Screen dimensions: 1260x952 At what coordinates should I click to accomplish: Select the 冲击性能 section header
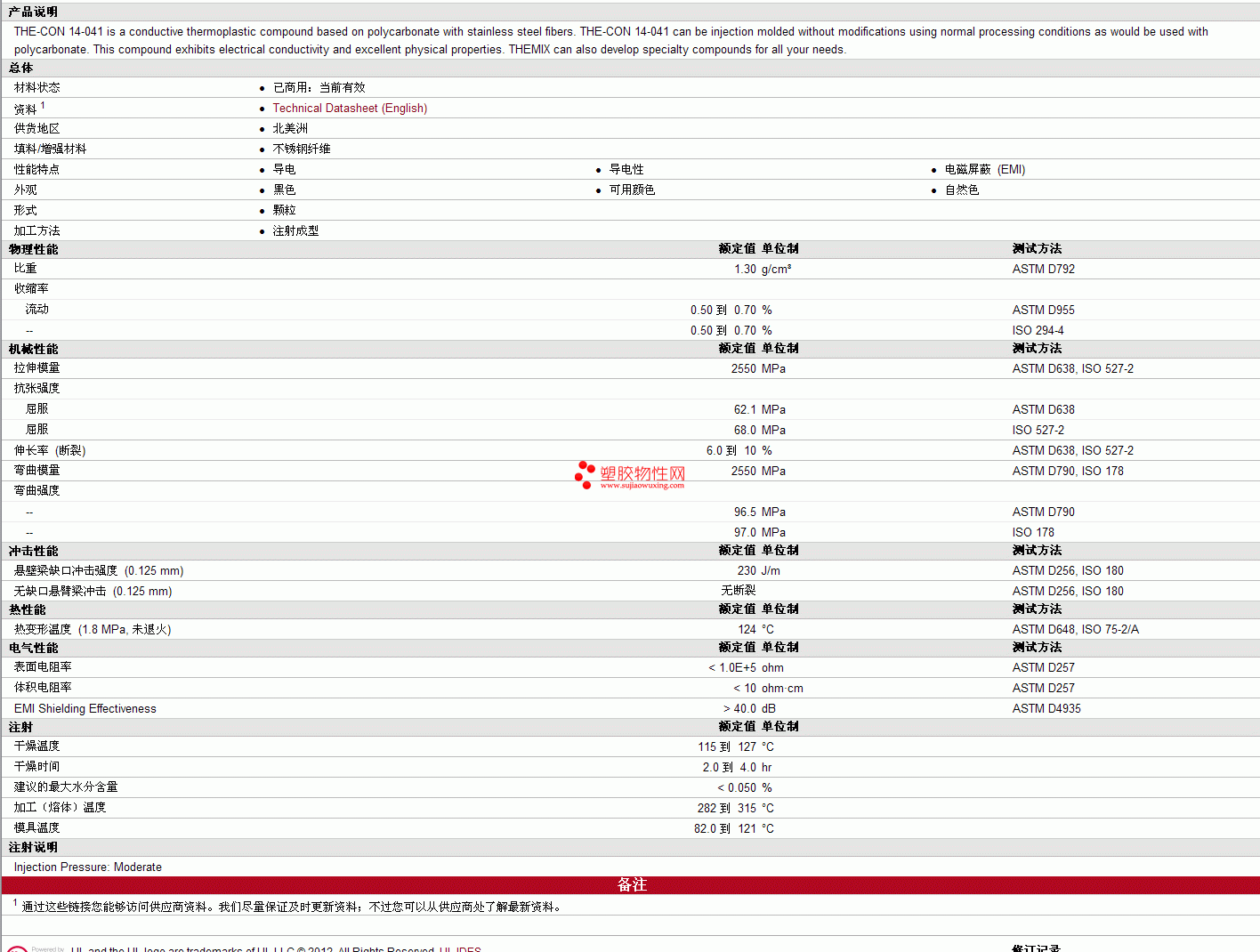coord(33,551)
